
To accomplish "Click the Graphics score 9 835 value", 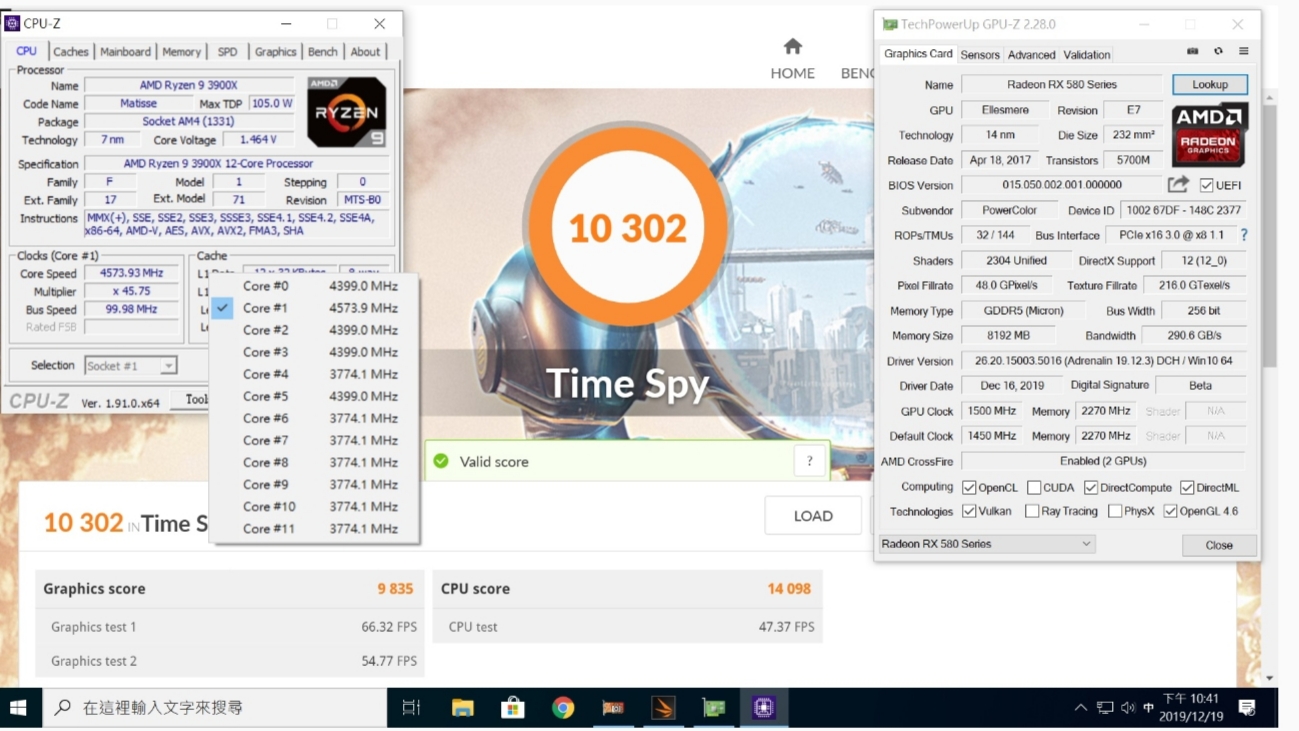I will tap(395, 589).
